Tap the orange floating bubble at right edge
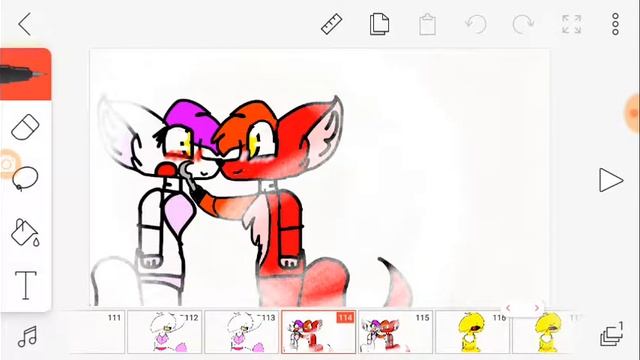 click(x=633, y=113)
